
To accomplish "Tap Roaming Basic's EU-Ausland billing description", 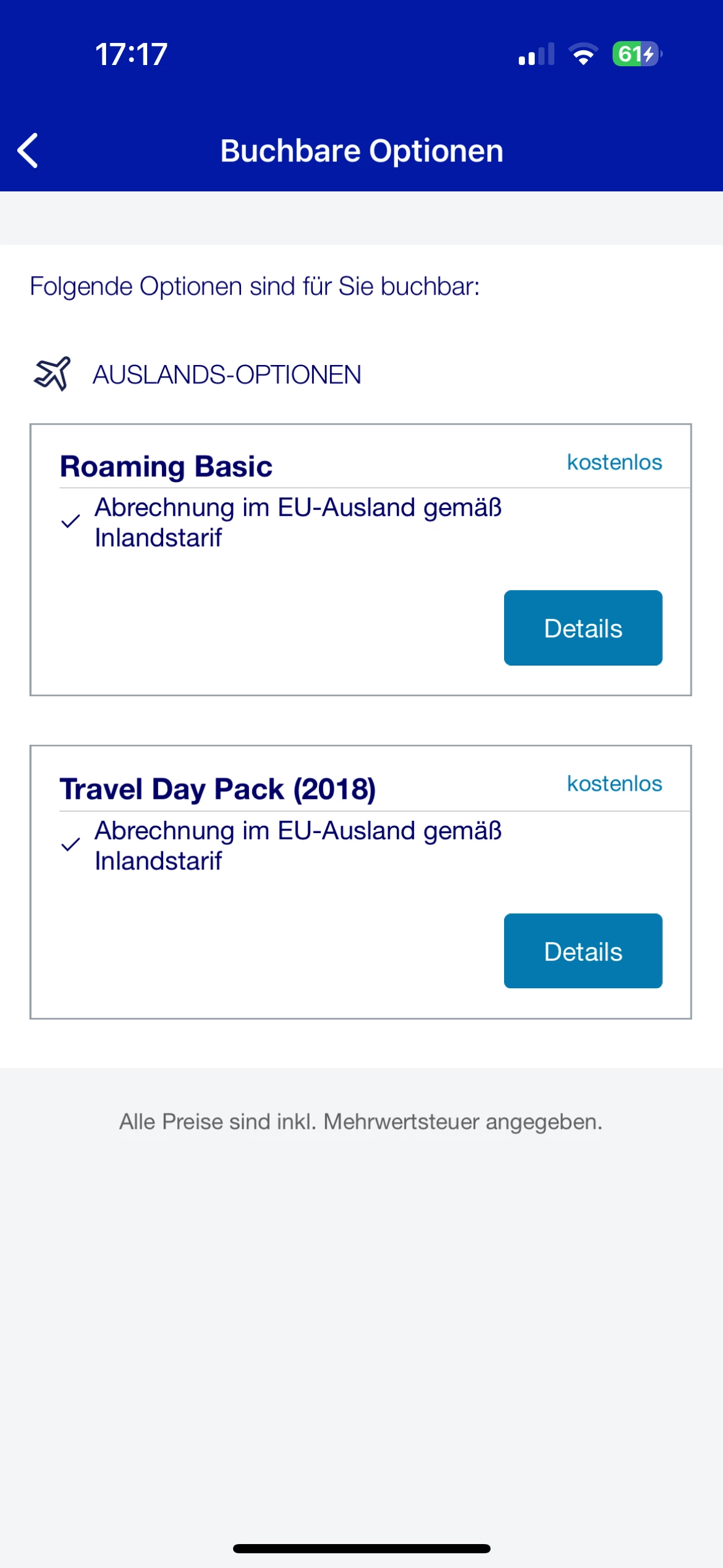I will click(x=298, y=522).
